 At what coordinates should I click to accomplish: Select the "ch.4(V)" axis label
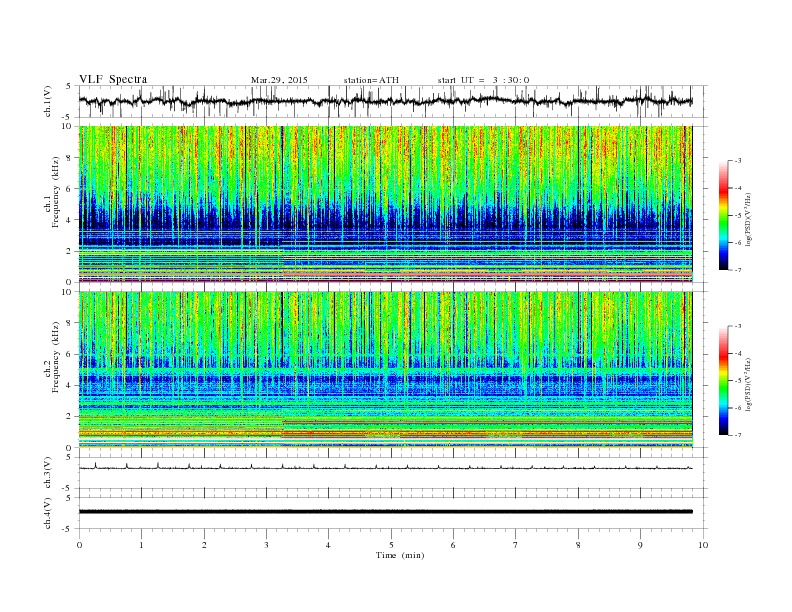[x=48, y=513]
